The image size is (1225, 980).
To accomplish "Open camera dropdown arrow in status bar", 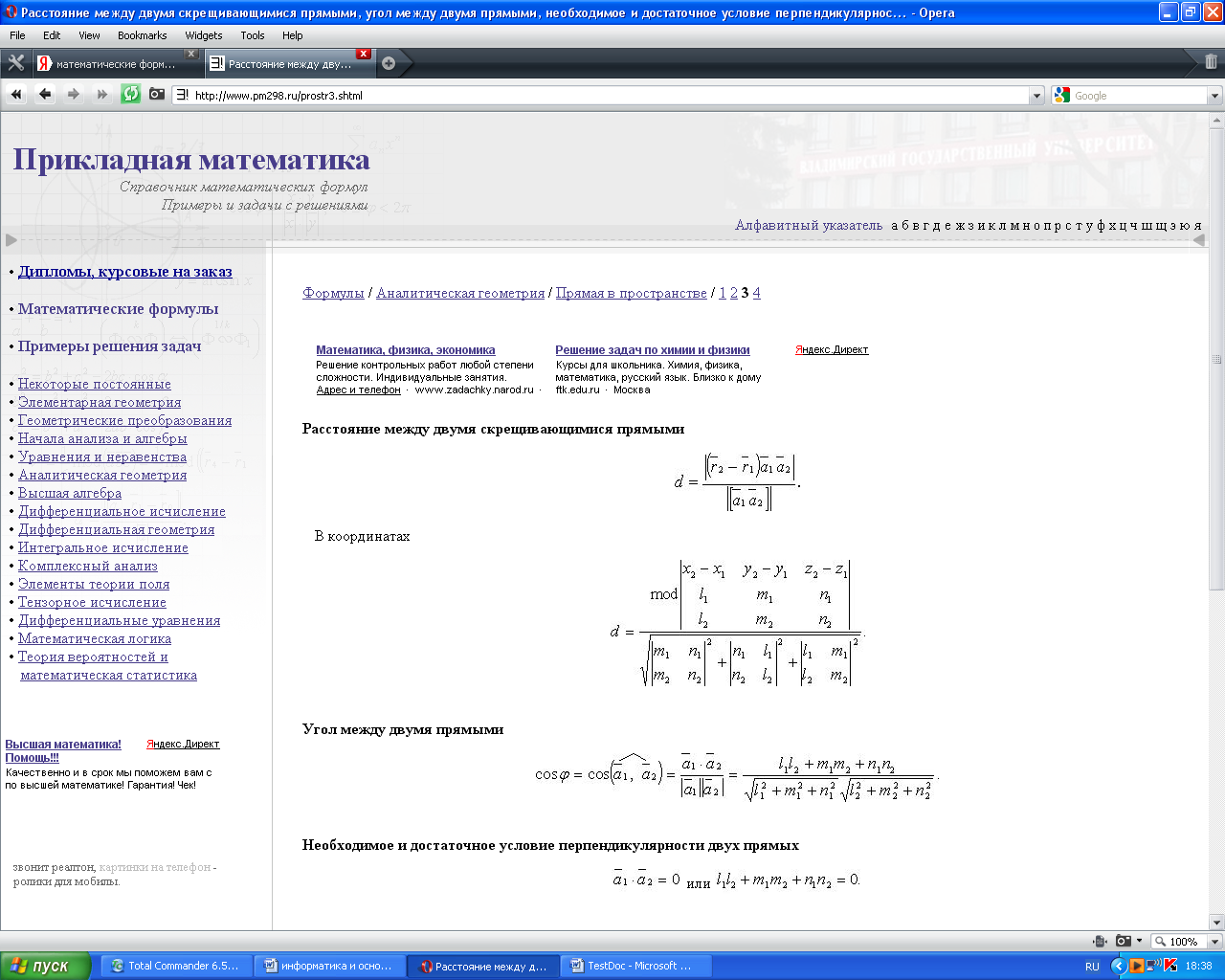I will (1139, 942).
